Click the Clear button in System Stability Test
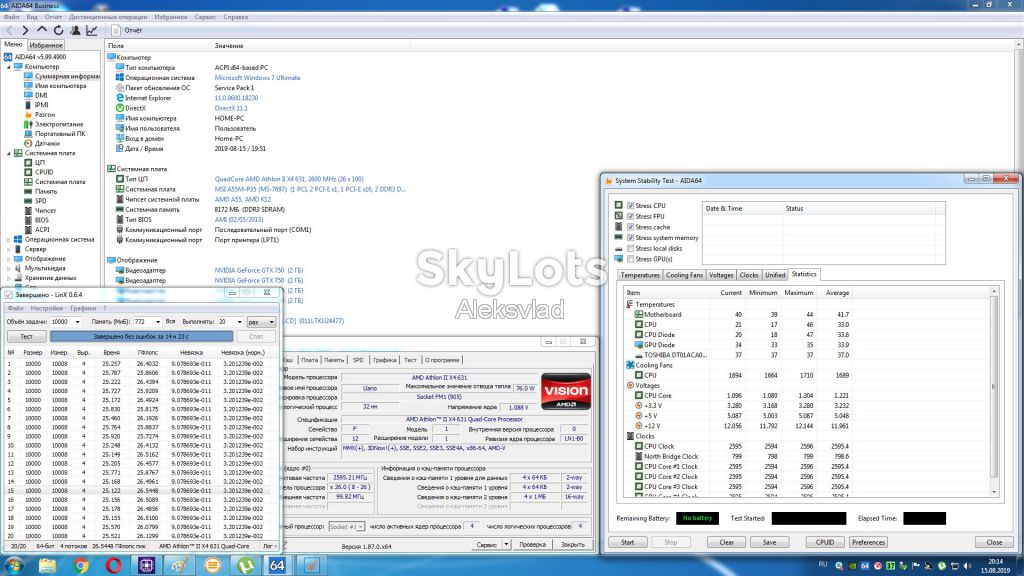 point(726,542)
